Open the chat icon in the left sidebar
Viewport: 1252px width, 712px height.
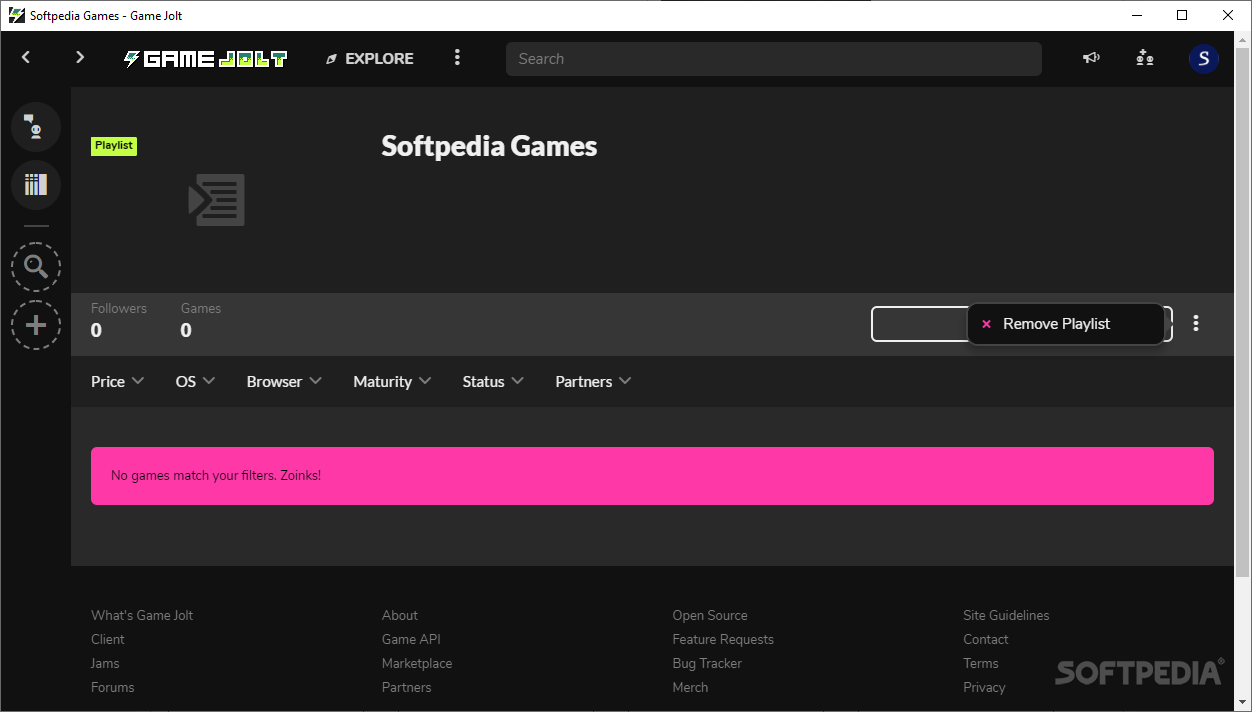(36, 127)
